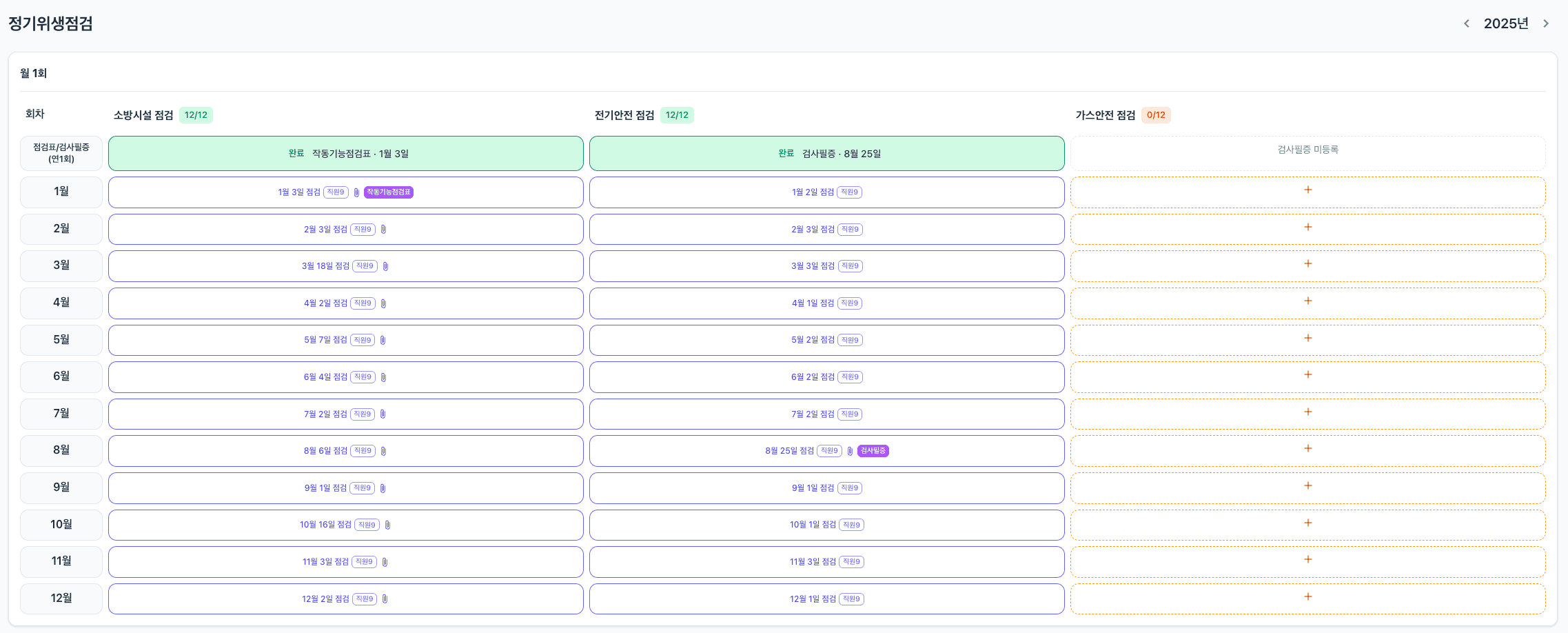Open fire 9월 1일 점검 record
The height and width of the screenshot is (633, 1568).
pyautogui.click(x=345, y=488)
